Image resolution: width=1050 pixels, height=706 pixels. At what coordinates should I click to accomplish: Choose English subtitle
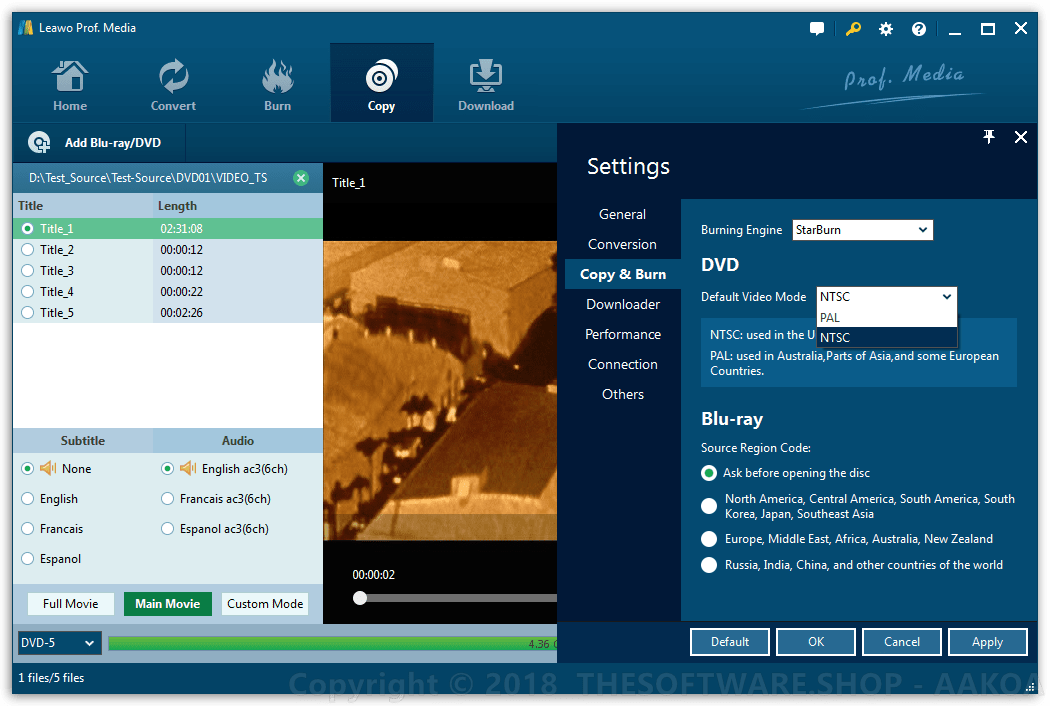pyautogui.click(x=27, y=499)
